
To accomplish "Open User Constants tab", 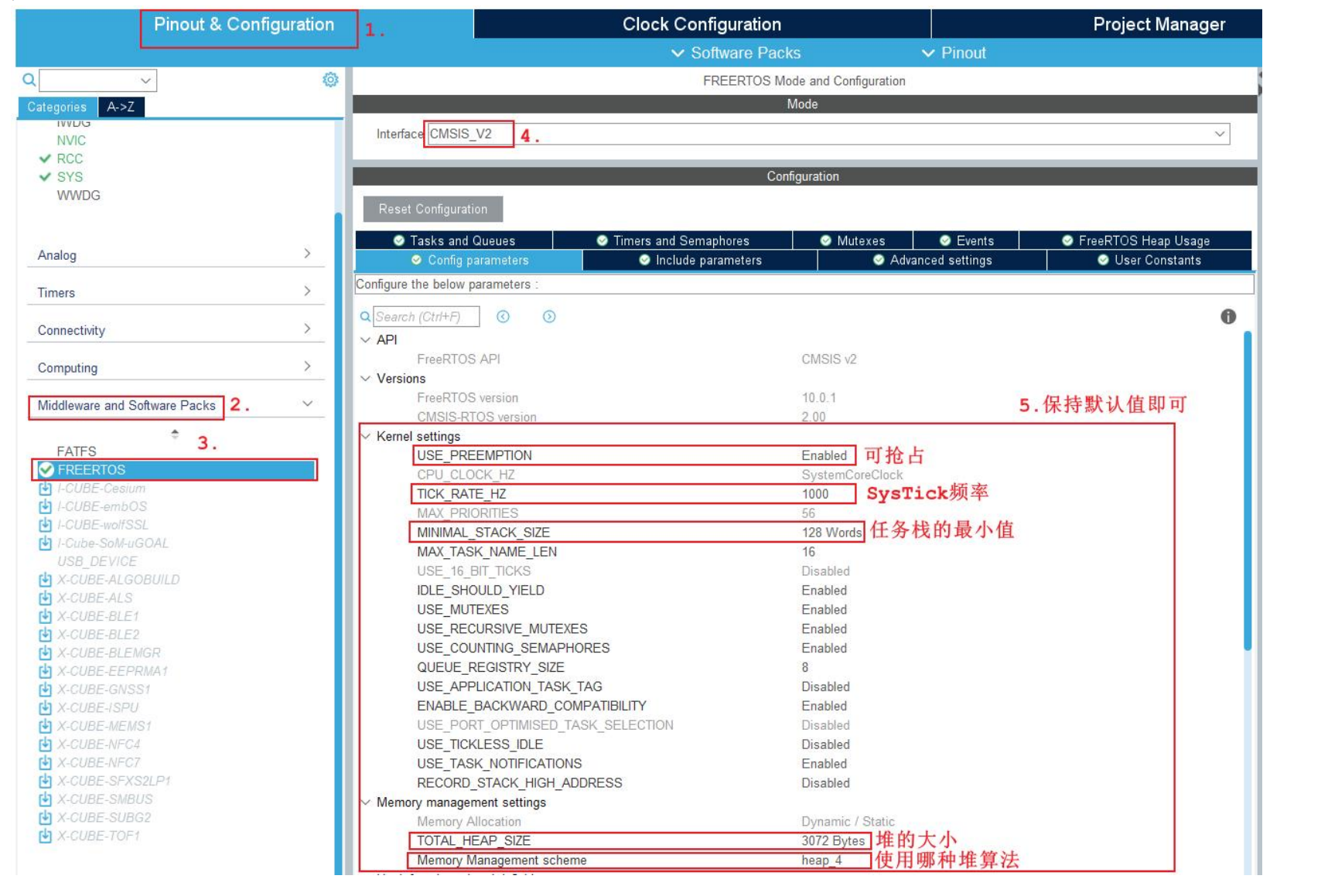I will (1149, 260).
